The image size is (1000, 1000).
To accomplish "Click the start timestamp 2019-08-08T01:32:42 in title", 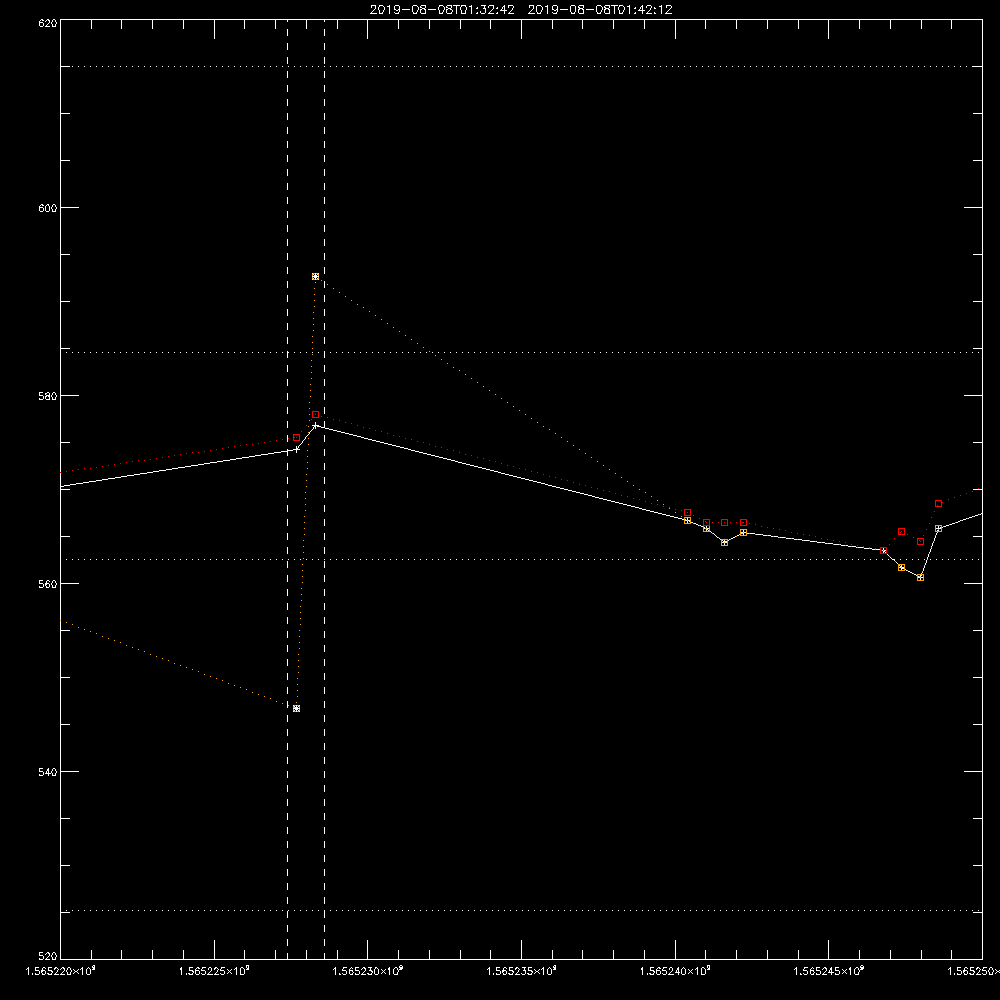I will [x=442, y=10].
